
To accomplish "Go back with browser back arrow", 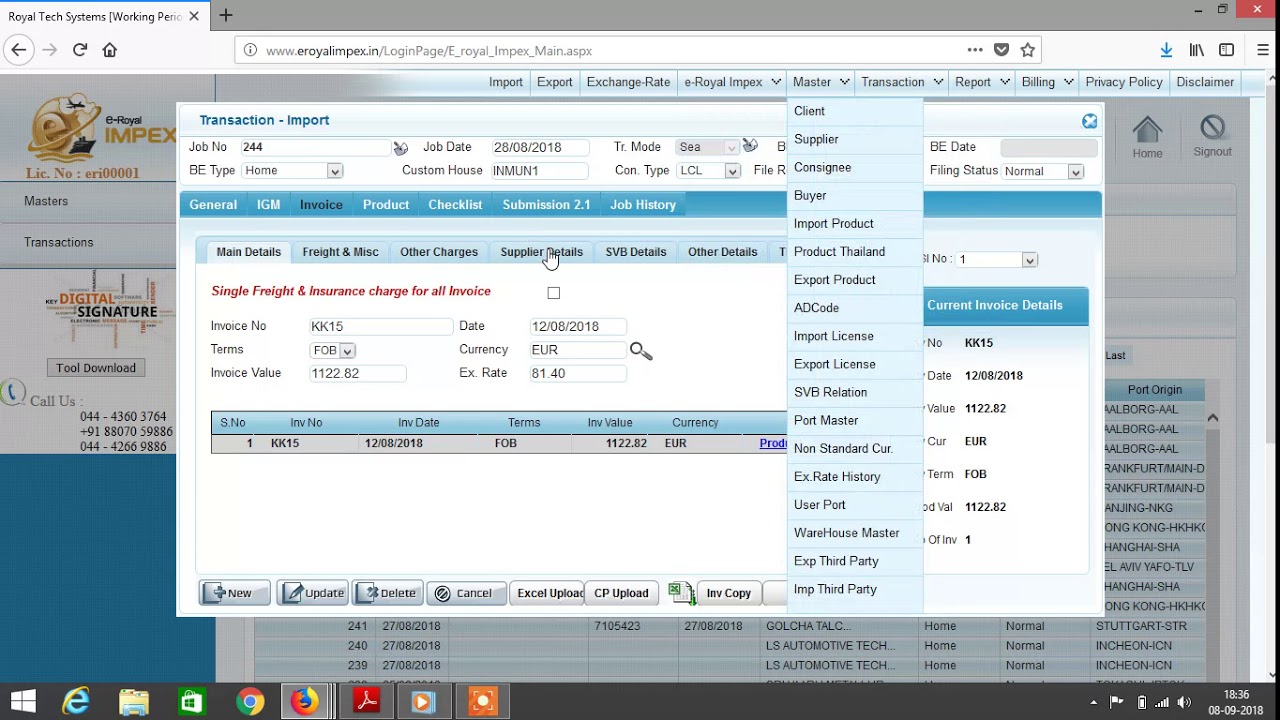I will (18, 50).
